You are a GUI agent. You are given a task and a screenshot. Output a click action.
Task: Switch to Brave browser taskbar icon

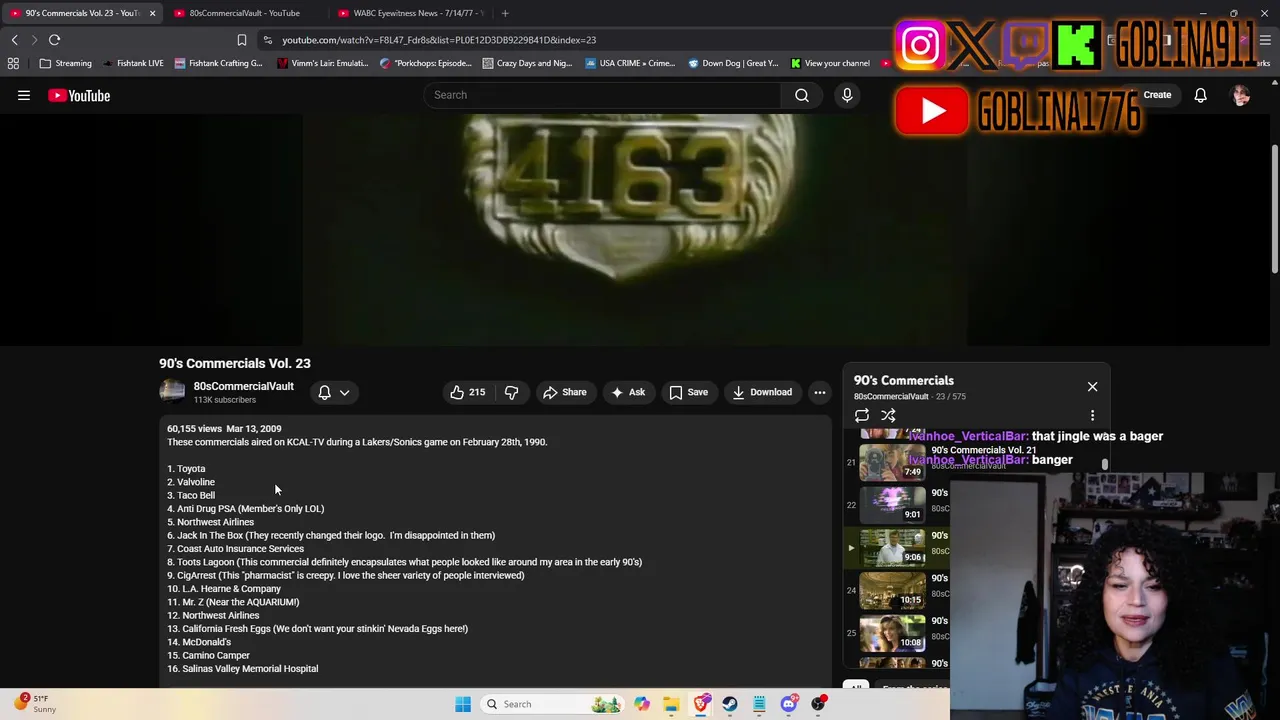point(701,704)
